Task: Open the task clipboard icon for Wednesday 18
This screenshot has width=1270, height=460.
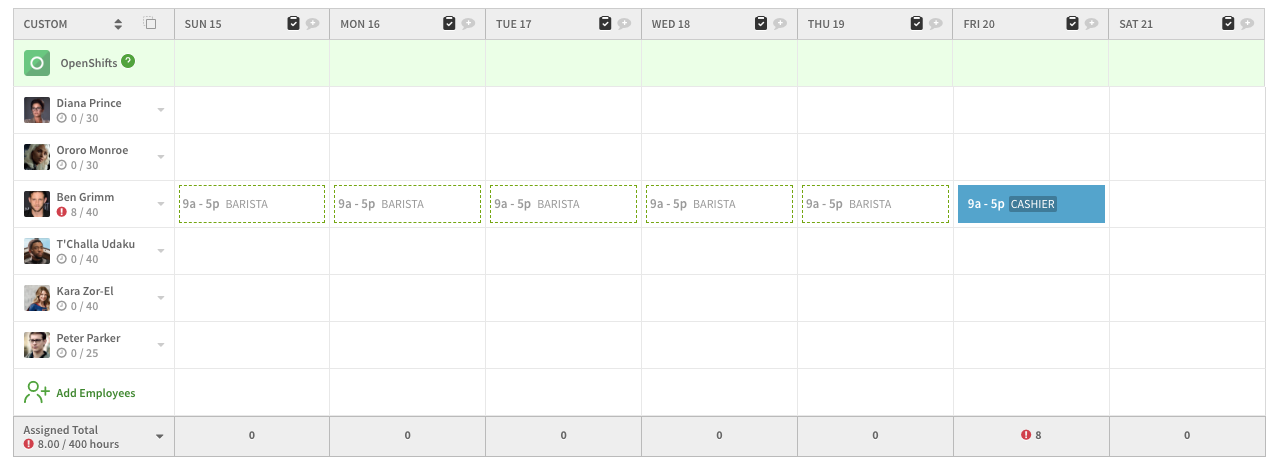Action: (760, 23)
